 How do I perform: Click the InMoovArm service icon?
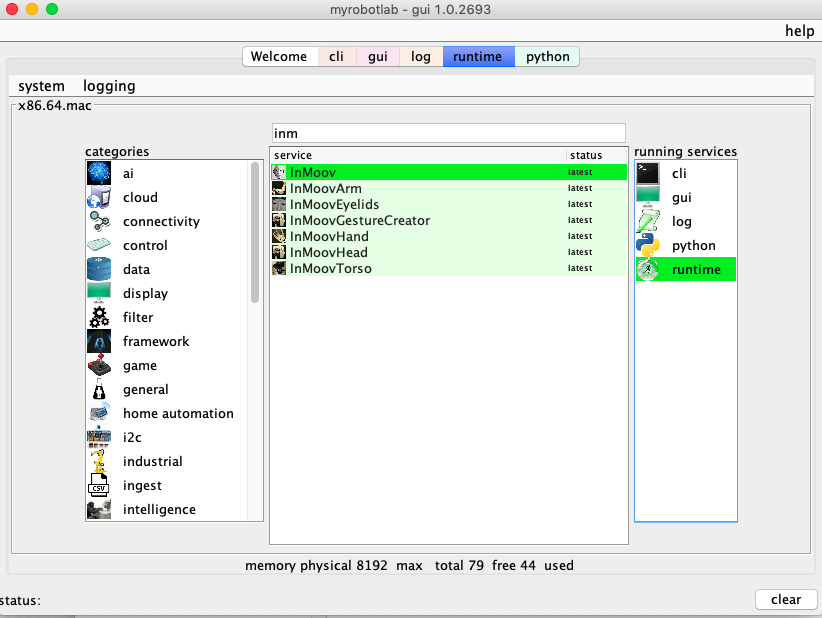pyautogui.click(x=279, y=188)
